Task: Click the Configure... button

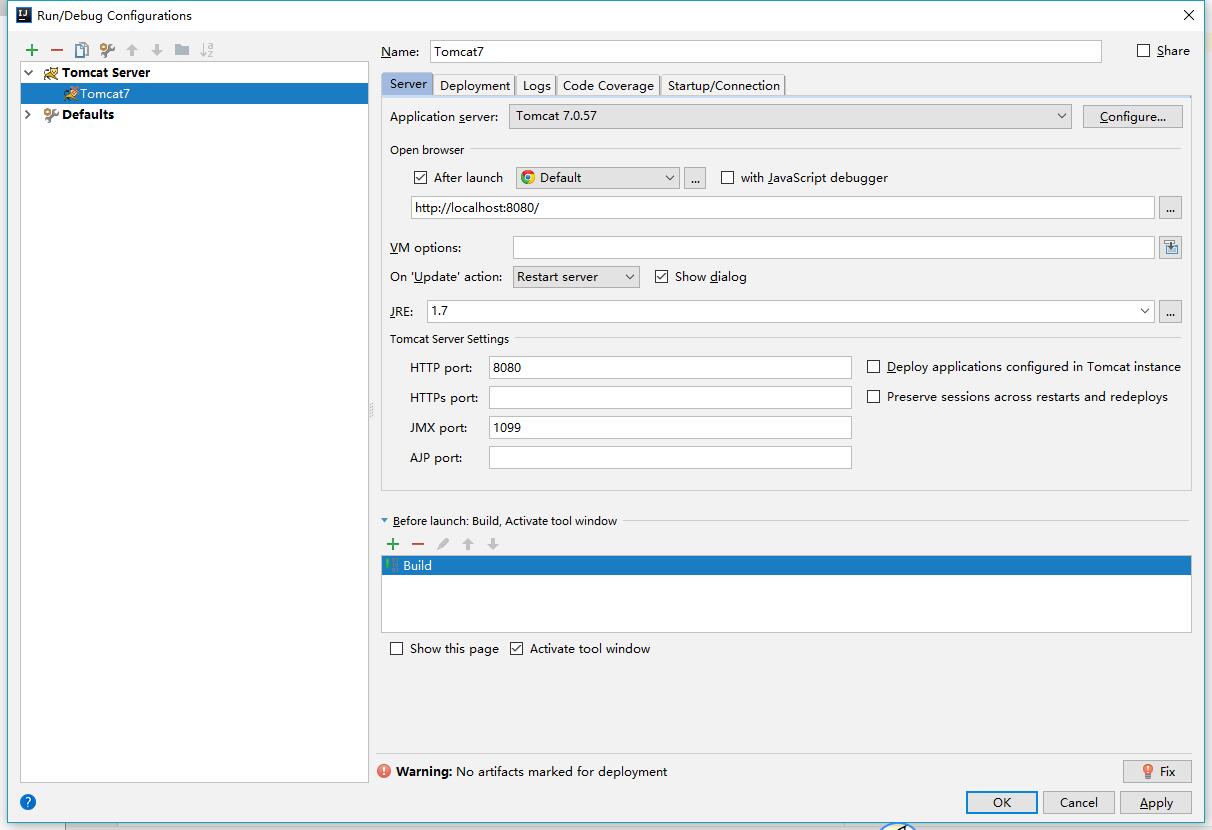Action: pyautogui.click(x=1132, y=117)
